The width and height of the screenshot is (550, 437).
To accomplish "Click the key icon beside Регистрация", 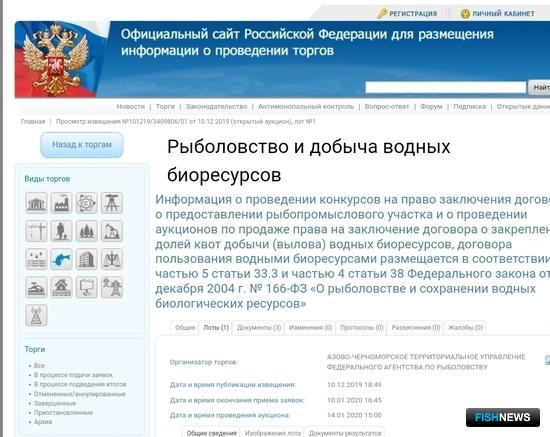I will 382,13.
